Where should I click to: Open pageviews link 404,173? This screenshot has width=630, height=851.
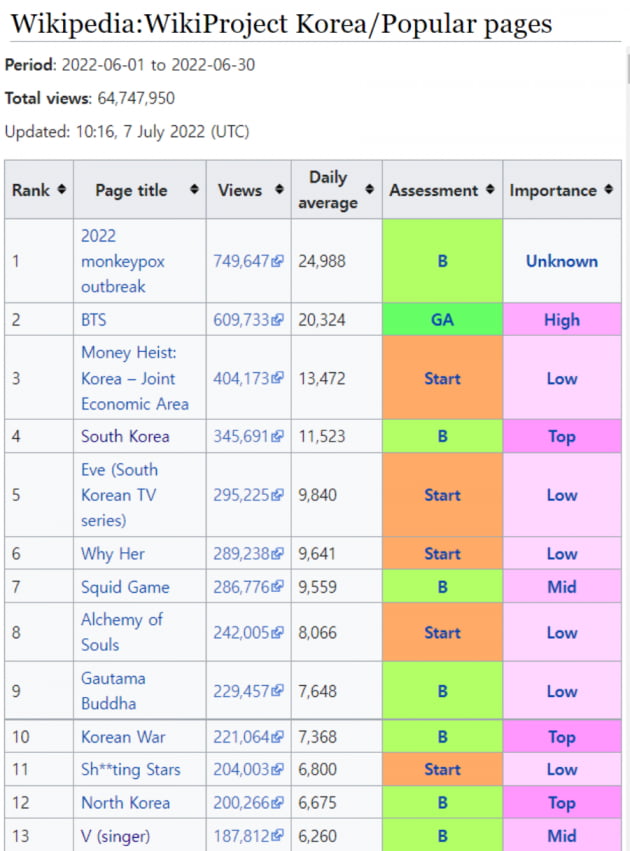click(x=241, y=378)
